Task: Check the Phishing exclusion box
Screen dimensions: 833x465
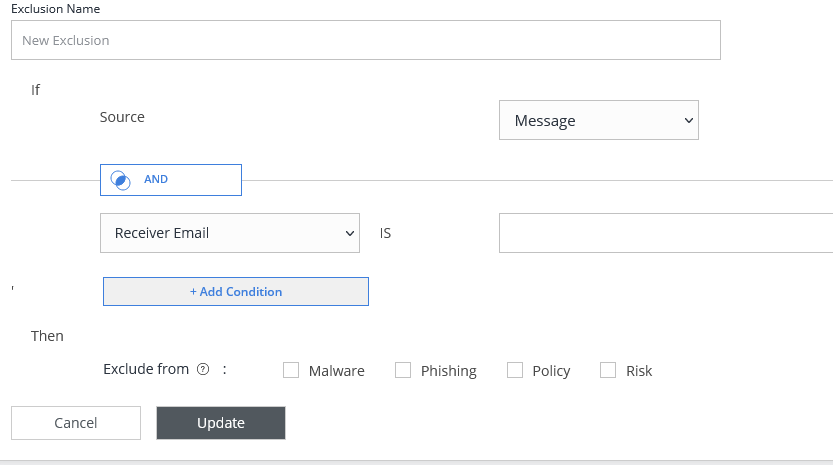Action: (403, 370)
